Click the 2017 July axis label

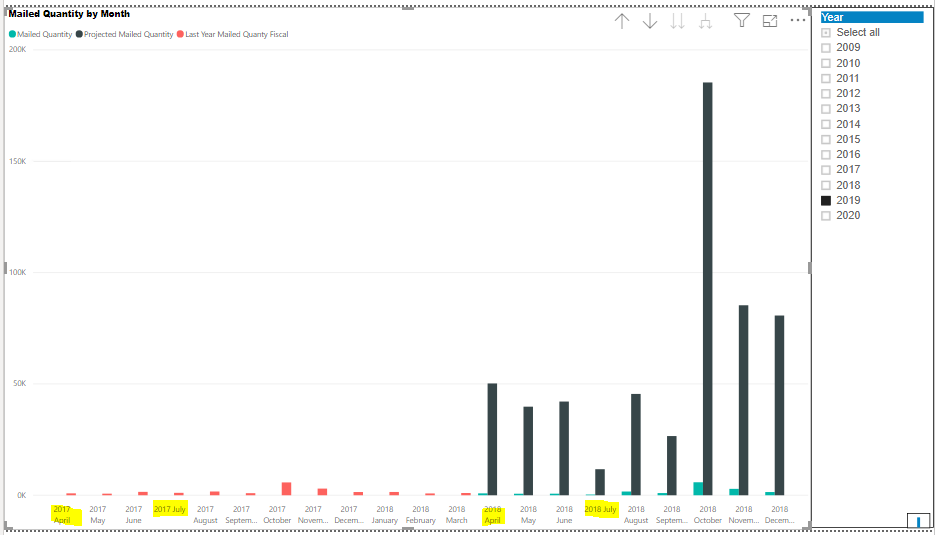[x=170, y=509]
